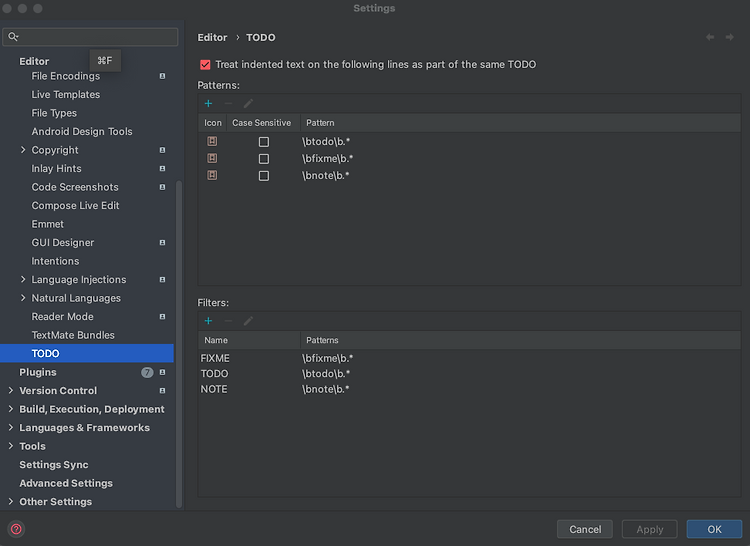
Task: Click project-level marker icon beside Reader Mode
Action: point(162,317)
